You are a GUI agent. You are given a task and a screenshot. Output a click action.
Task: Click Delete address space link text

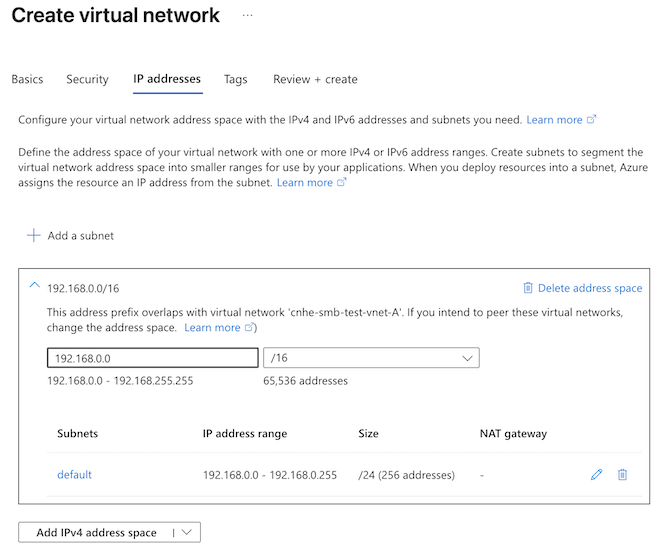coord(590,288)
